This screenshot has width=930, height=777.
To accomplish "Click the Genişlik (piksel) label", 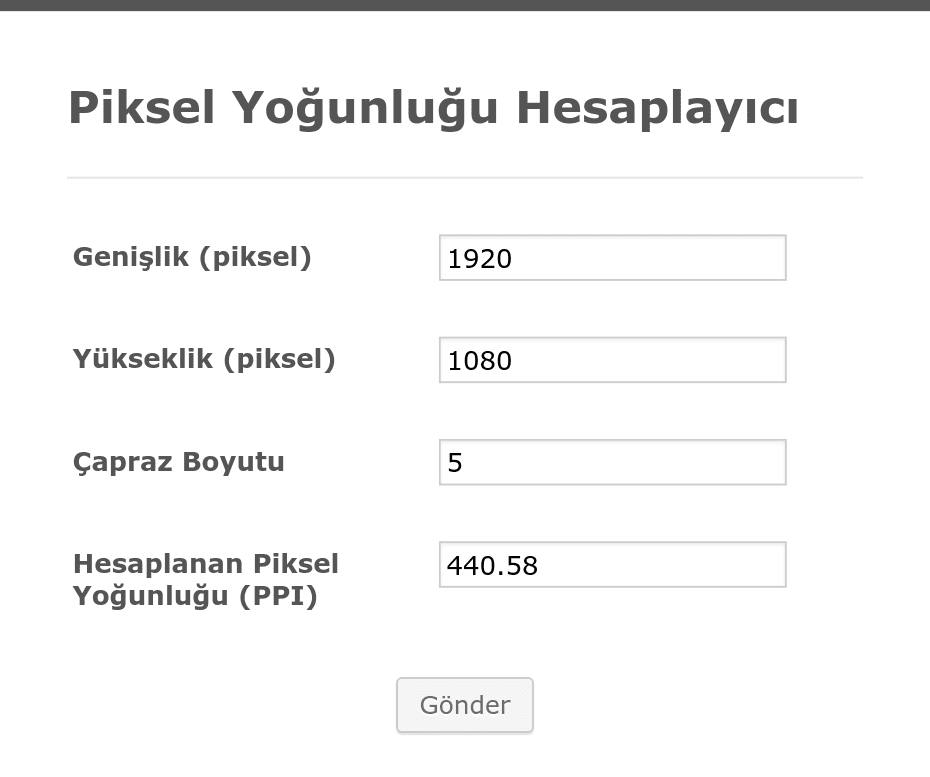I will pos(190,257).
